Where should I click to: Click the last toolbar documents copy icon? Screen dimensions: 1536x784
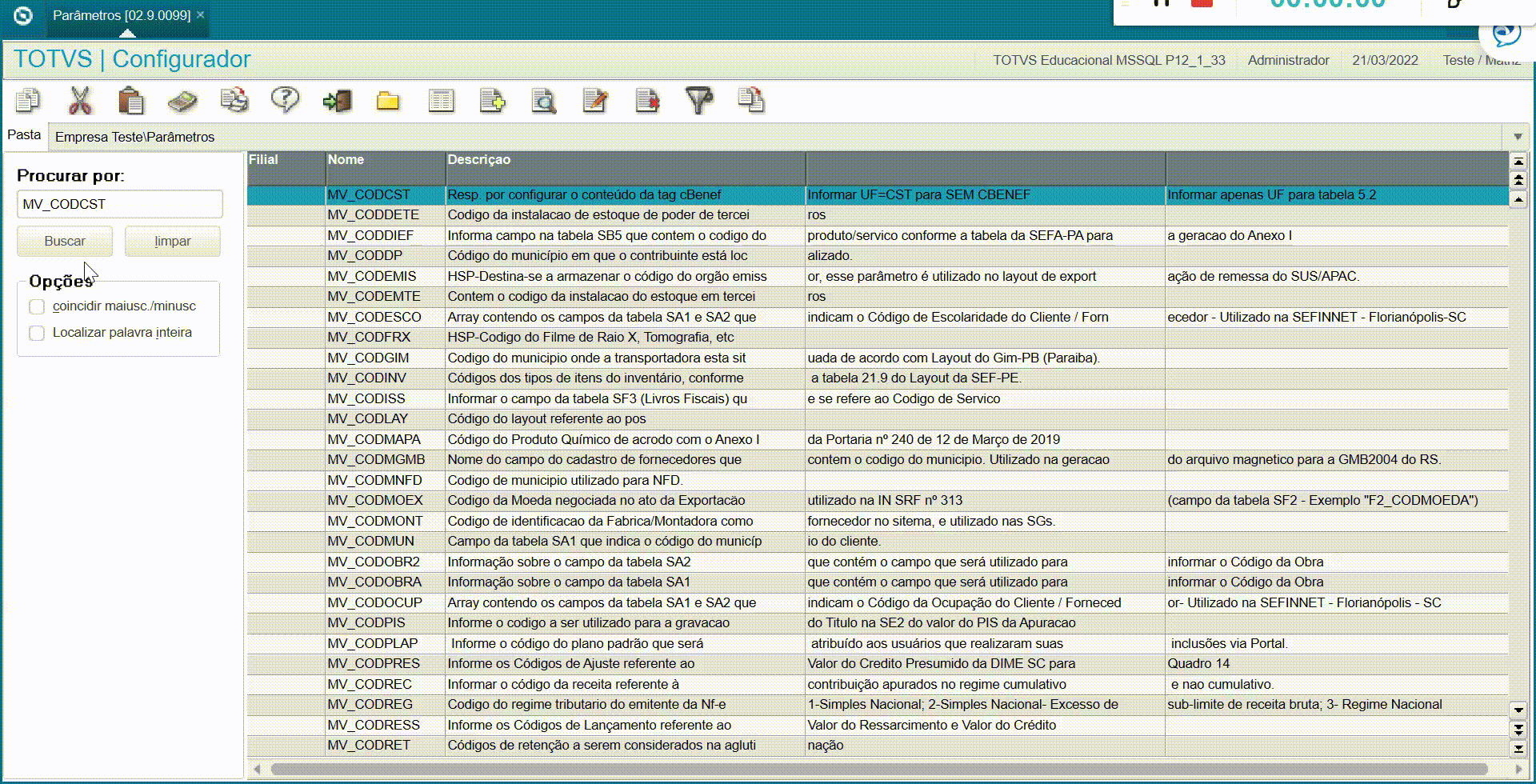click(751, 101)
